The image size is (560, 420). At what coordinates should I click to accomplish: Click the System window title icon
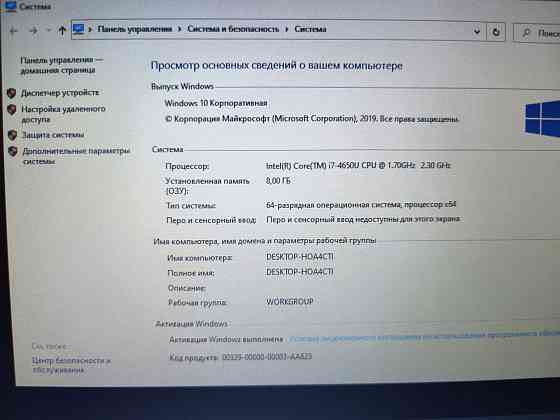(11, 6)
